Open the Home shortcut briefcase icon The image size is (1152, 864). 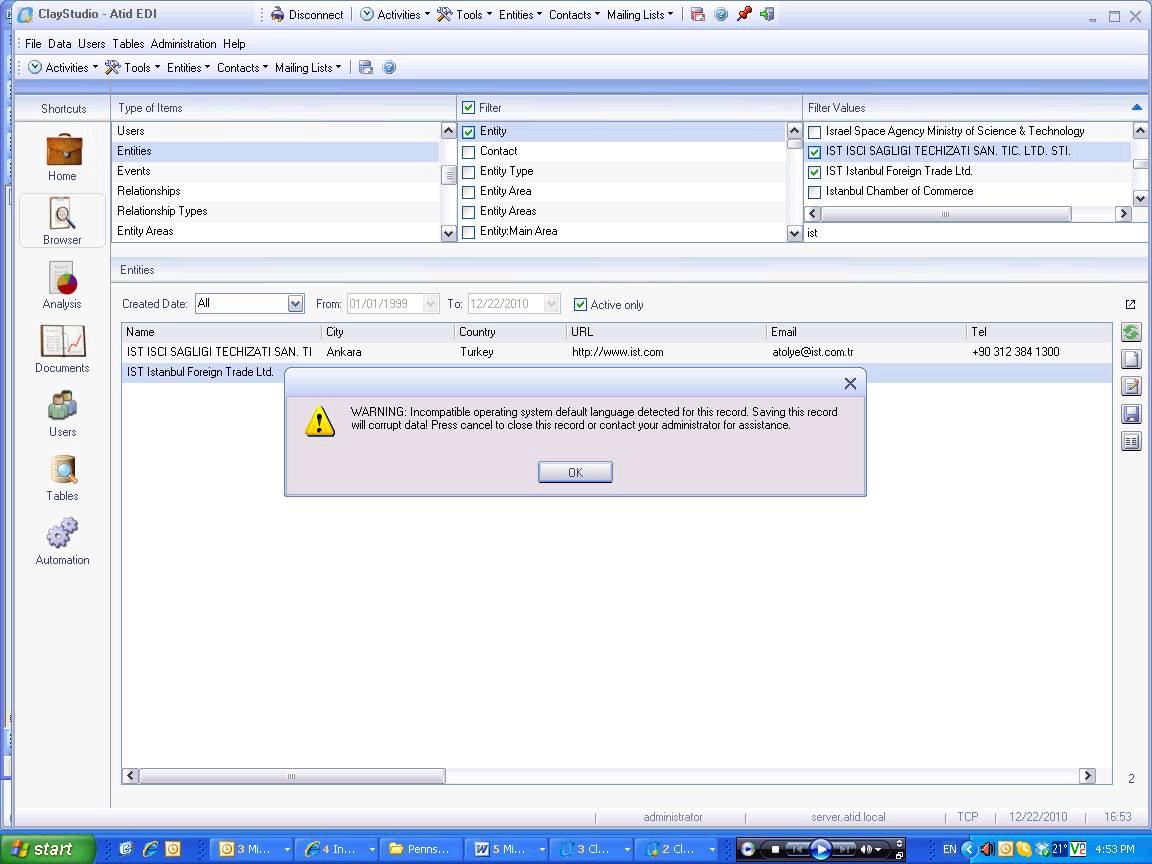click(63, 150)
